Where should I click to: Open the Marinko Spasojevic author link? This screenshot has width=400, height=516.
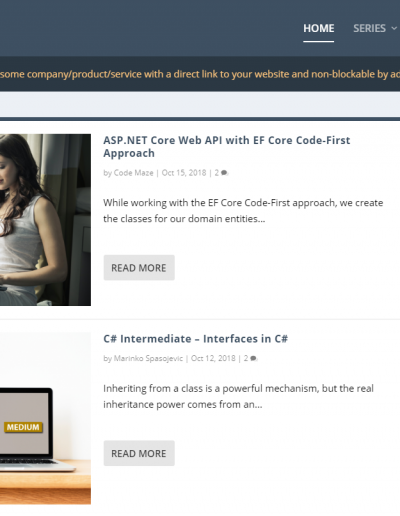tap(148, 358)
